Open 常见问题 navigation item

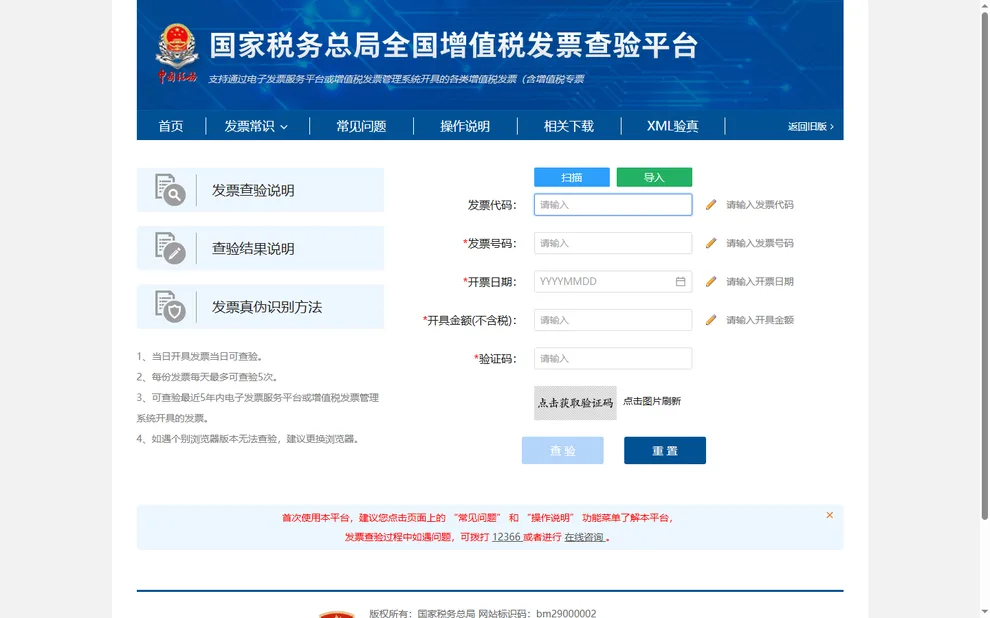click(x=361, y=126)
